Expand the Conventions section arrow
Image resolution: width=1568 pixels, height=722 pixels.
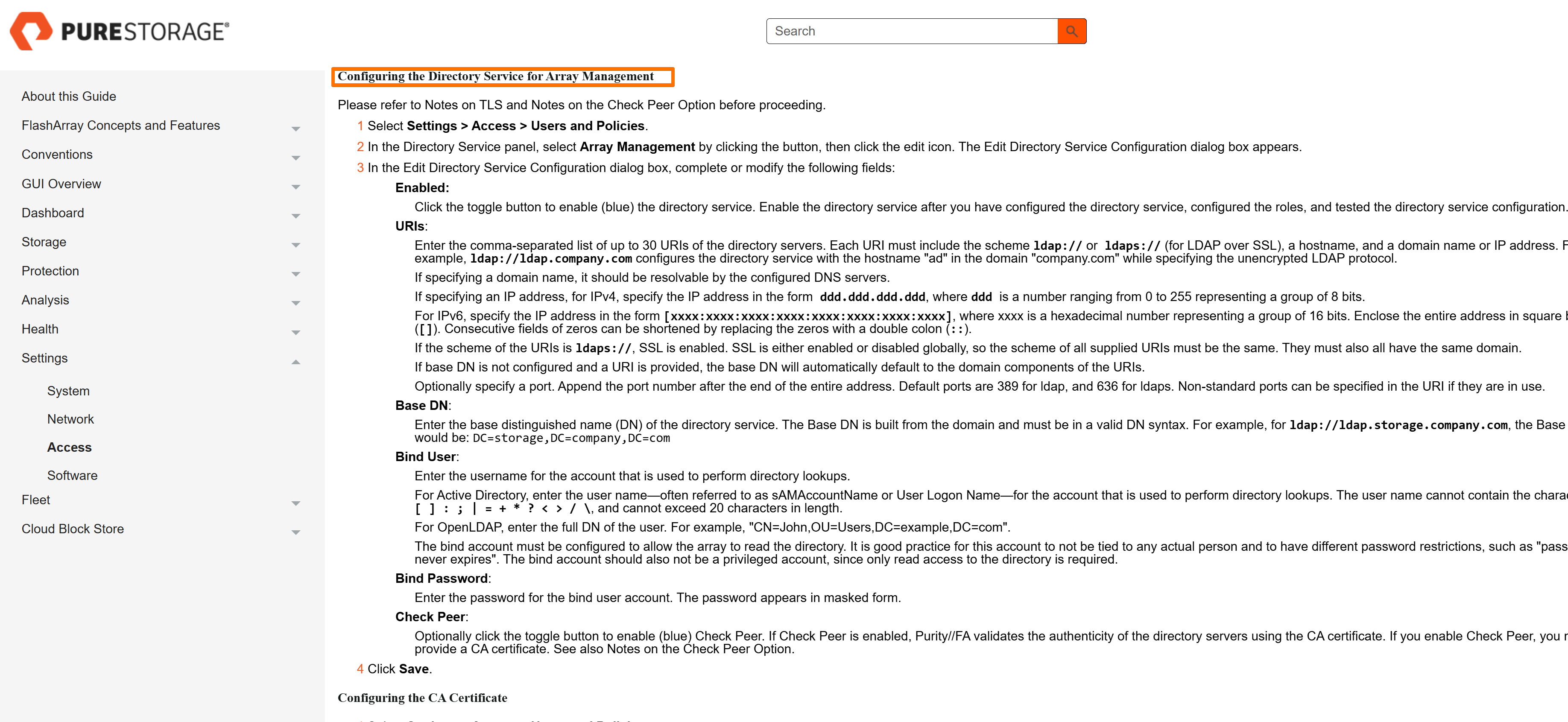[296, 158]
